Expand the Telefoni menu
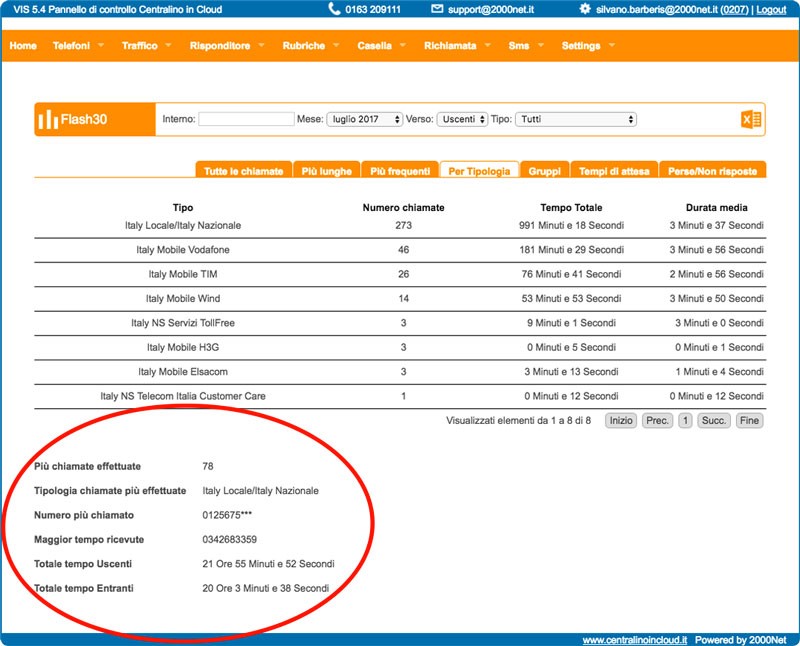The image size is (800, 646). (78, 45)
